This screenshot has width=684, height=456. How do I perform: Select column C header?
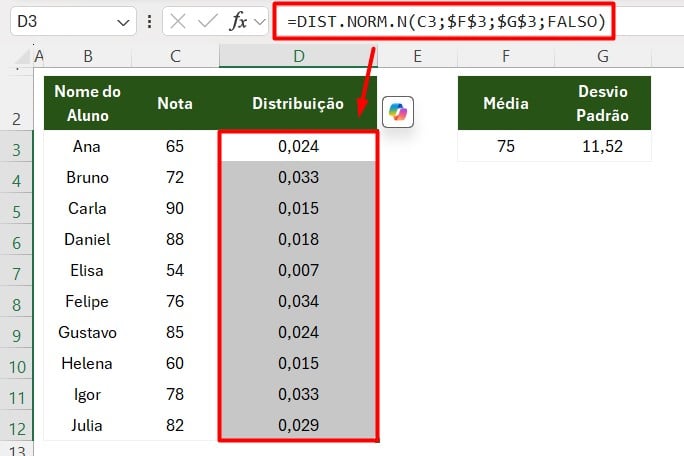(x=175, y=56)
